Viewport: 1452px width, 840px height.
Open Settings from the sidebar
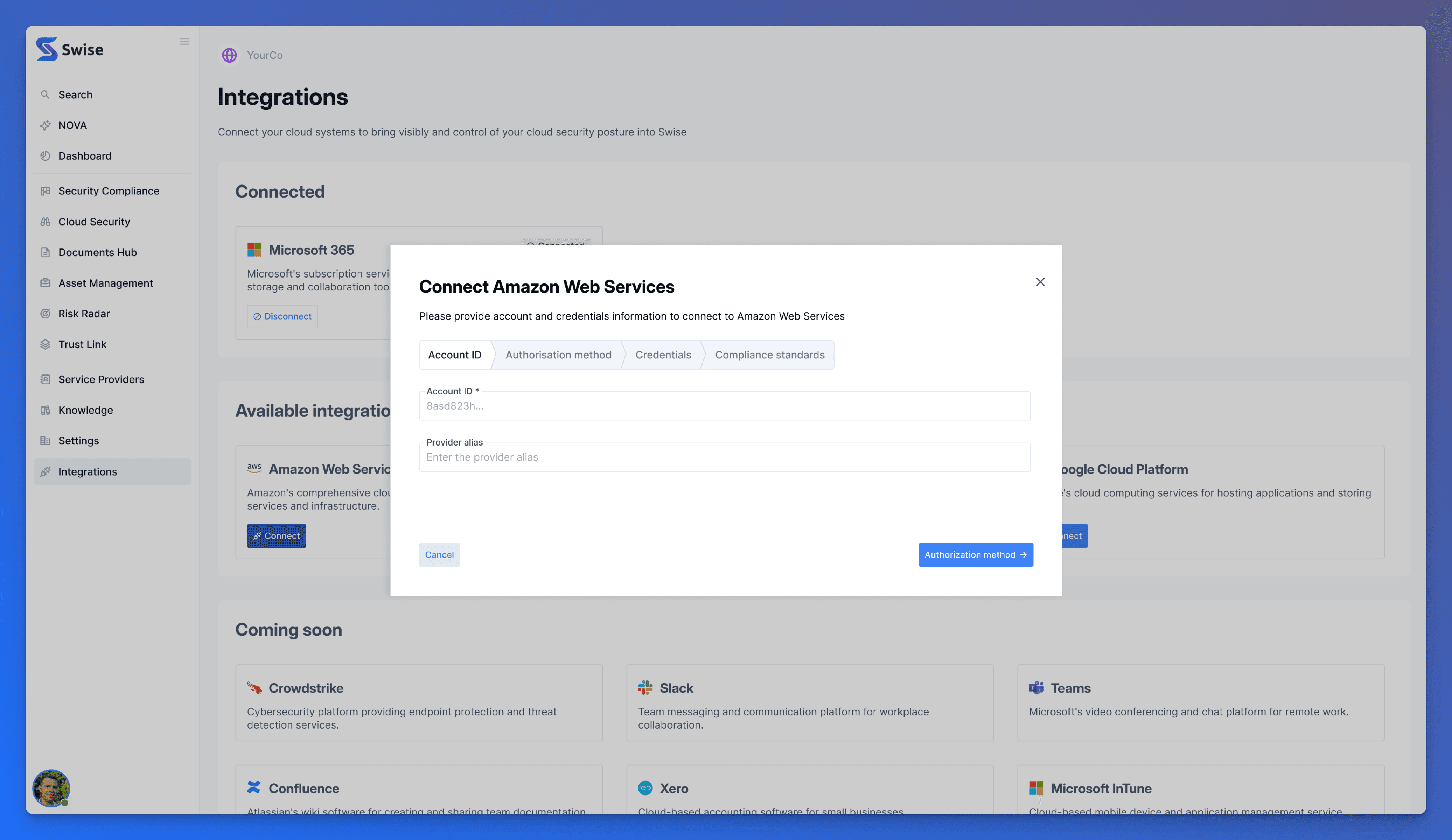pyautogui.click(x=112, y=441)
